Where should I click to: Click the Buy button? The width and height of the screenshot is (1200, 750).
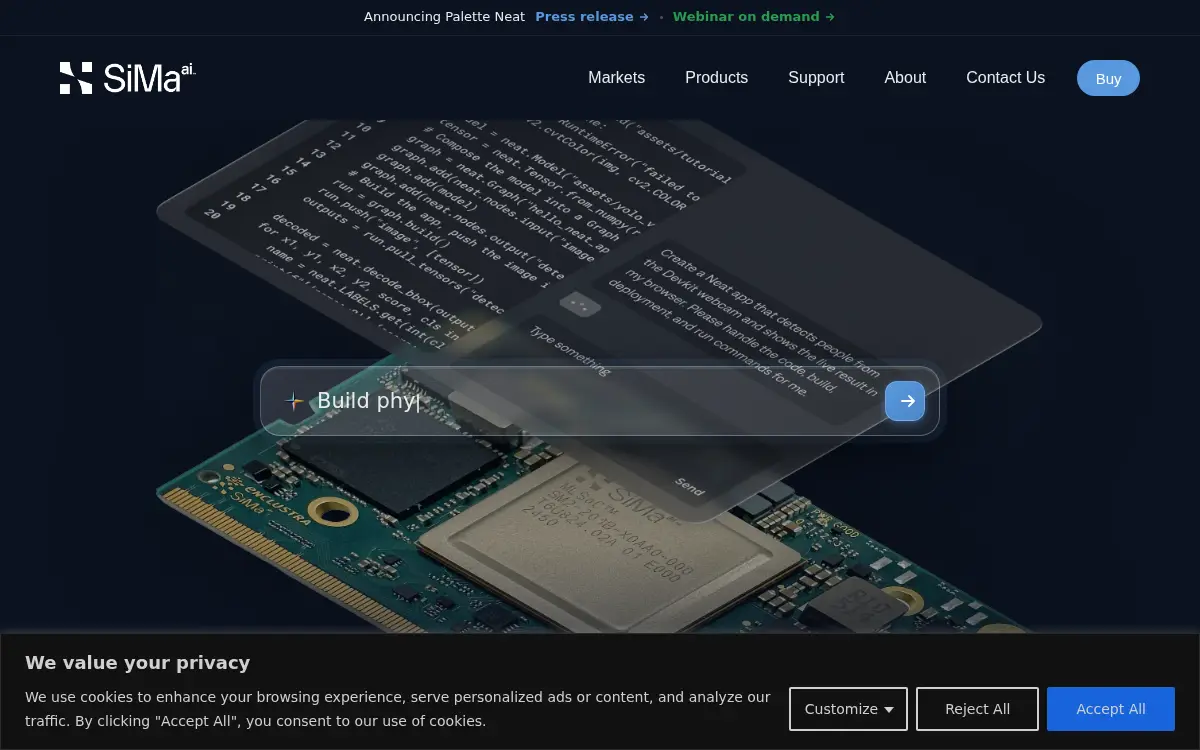(x=1108, y=78)
